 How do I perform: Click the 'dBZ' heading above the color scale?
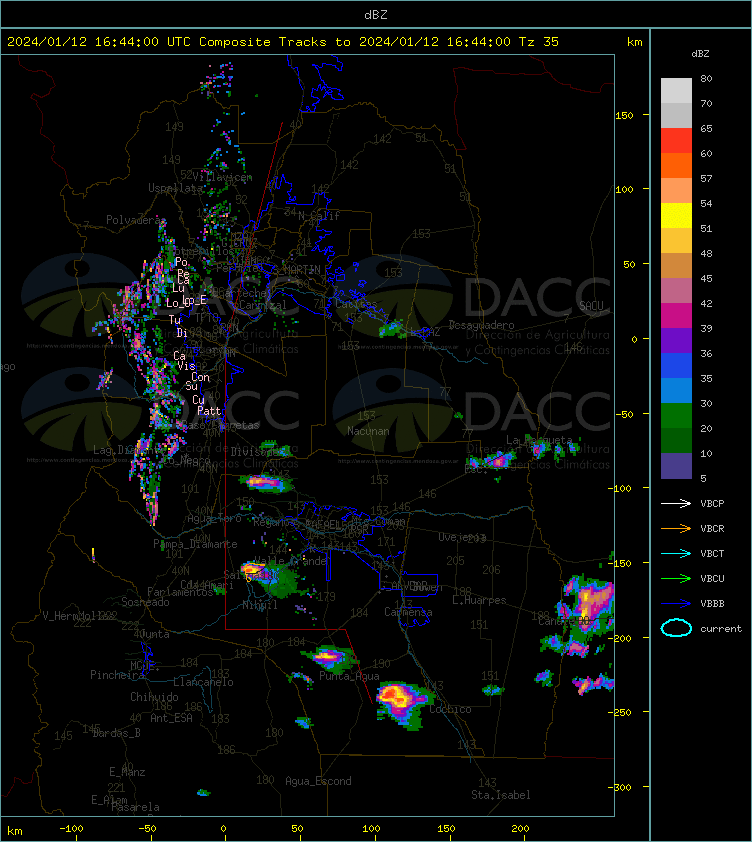click(x=700, y=54)
